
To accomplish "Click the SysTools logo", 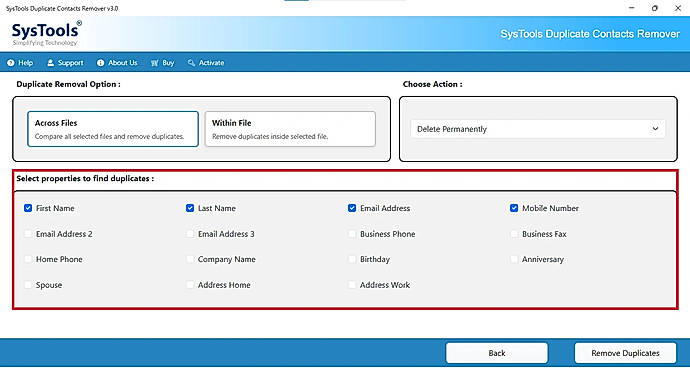I will pyautogui.click(x=46, y=33).
